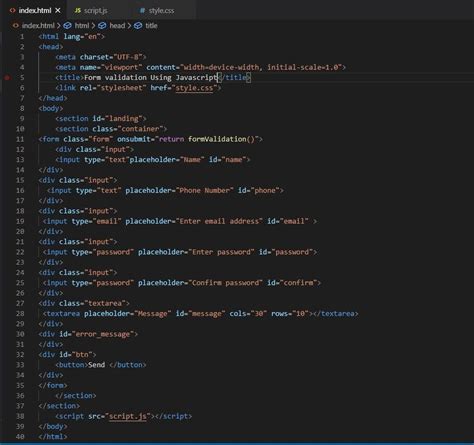Viewport: 474px width, 445px height.
Task: Click the "Message" placeholder on textarea line
Action: [153, 314]
